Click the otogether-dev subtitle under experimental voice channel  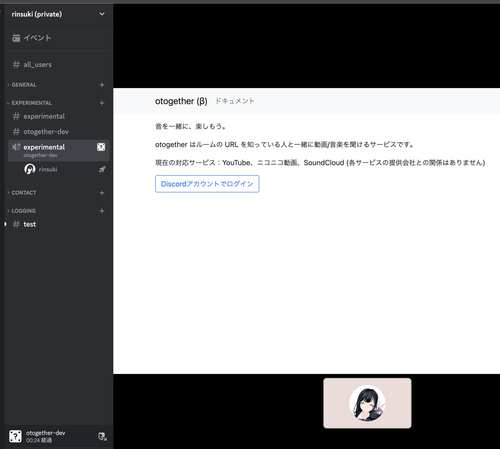pos(40,155)
